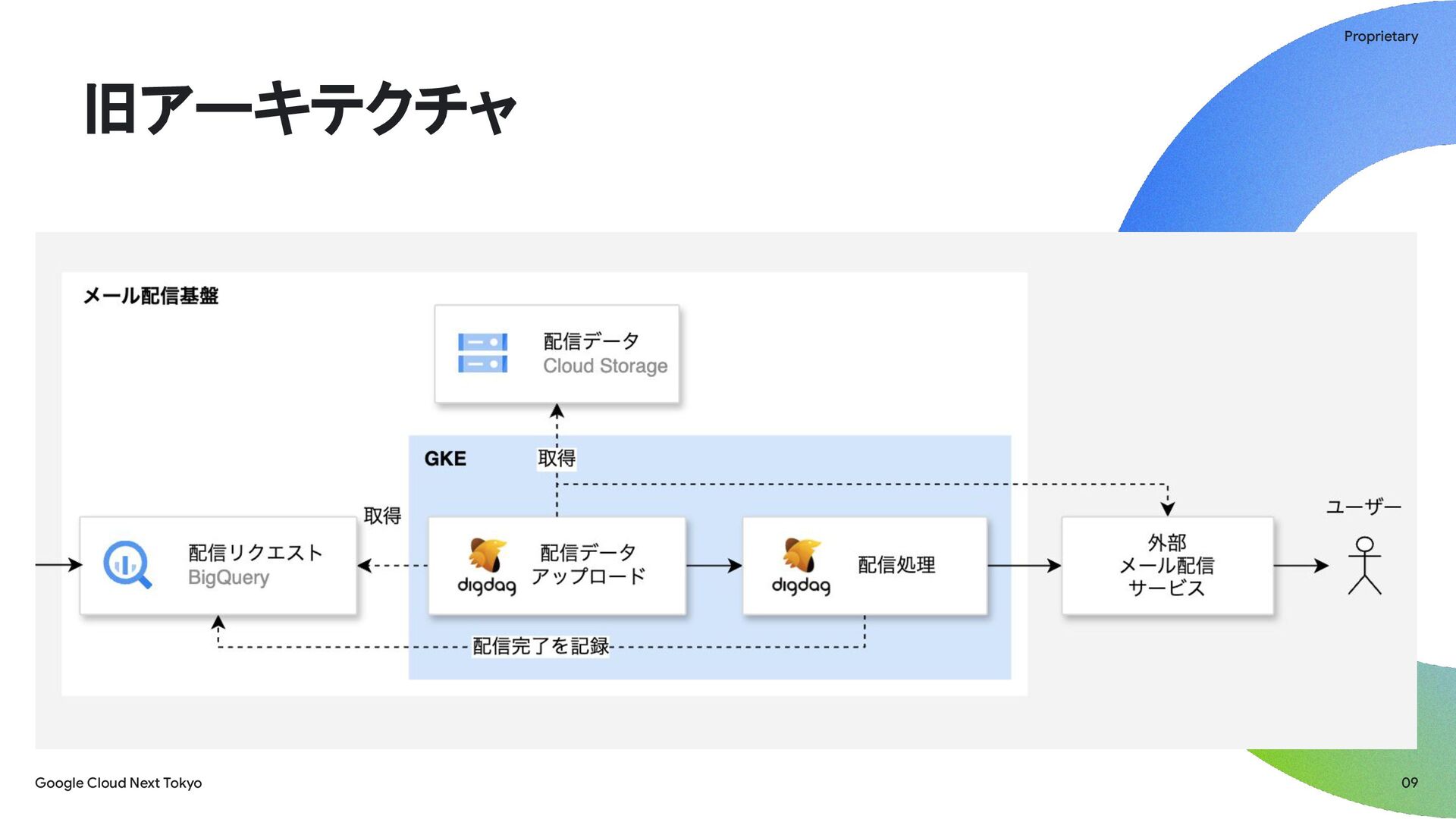Viewport: 1456px width, 819px height.
Task: Click the ユーザー stick figure icon
Action: pyautogui.click(x=1364, y=566)
